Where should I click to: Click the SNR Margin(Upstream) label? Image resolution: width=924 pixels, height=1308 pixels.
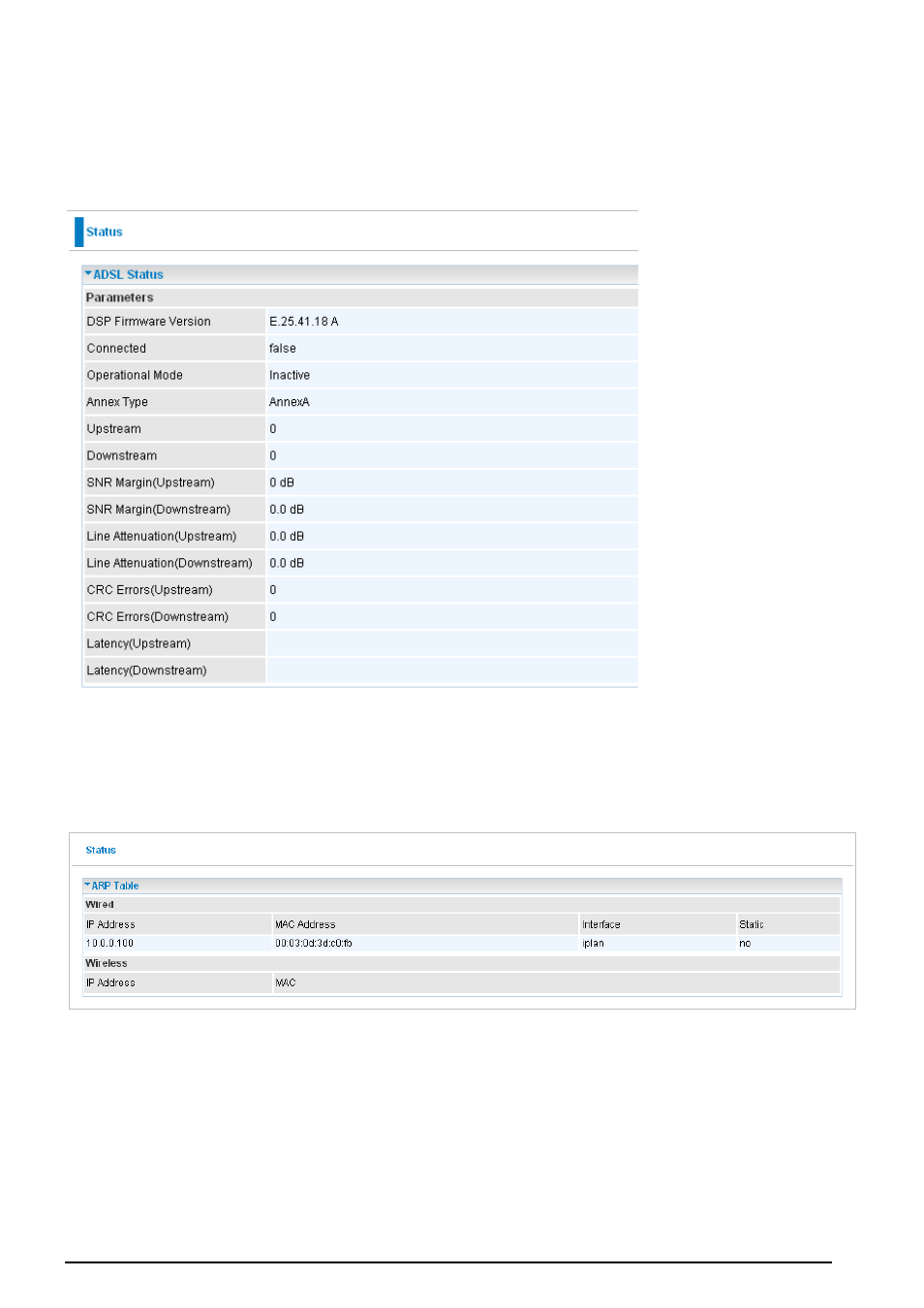point(150,483)
